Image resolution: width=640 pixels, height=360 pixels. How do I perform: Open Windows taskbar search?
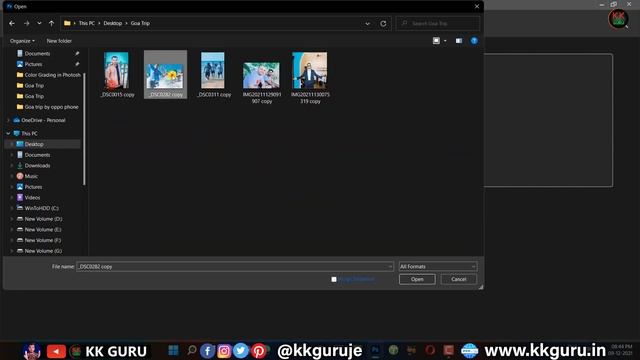pos(191,350)
